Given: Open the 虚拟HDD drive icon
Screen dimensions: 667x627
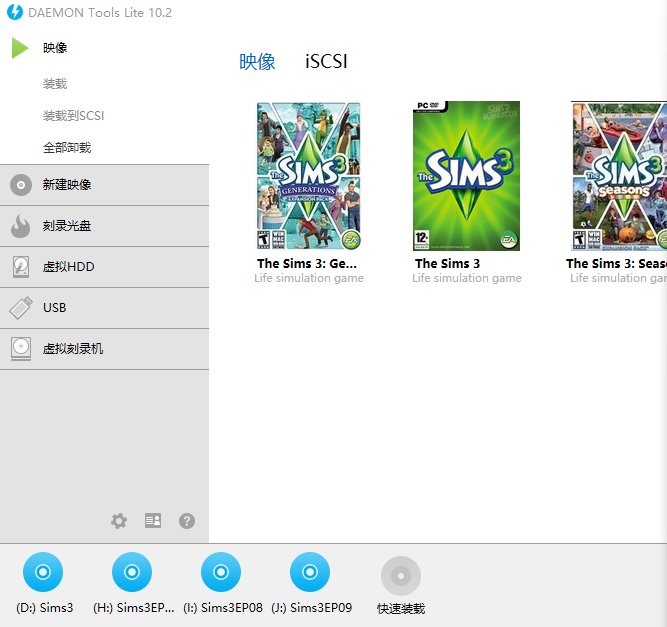Looking at the screenshot, I should [x=21, y=267].
